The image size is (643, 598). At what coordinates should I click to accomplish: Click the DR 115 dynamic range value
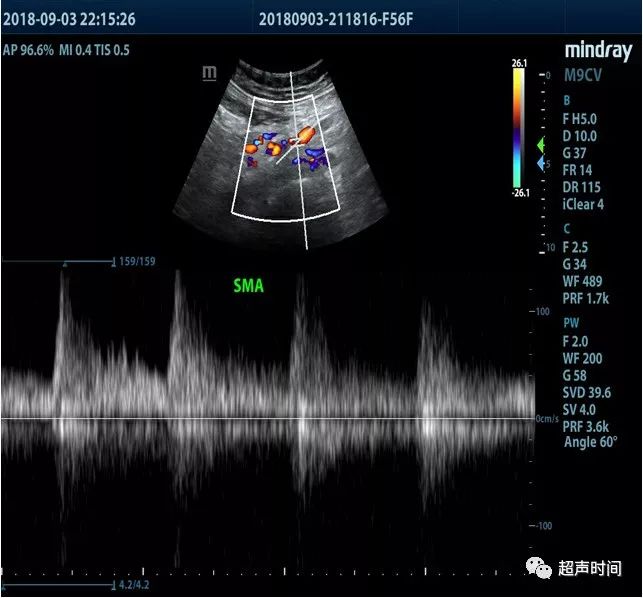click(x=581, y=187)
